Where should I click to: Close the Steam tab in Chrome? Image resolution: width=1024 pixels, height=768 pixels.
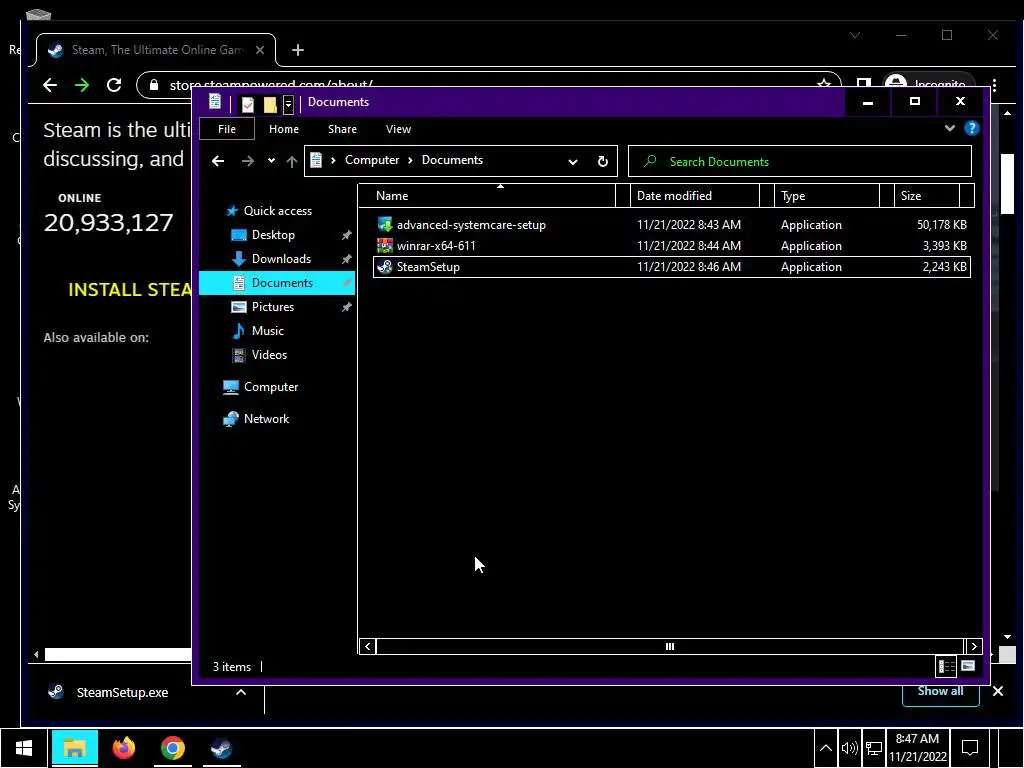260,50
